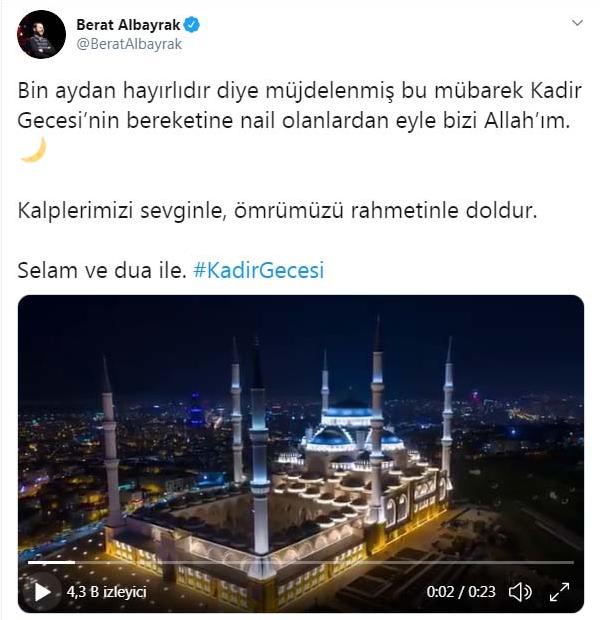Click the blue illuminated mosque dome in the video
The width and height of the screenshot is (600, 620).
pyautogui.click(x=331, y=437)
